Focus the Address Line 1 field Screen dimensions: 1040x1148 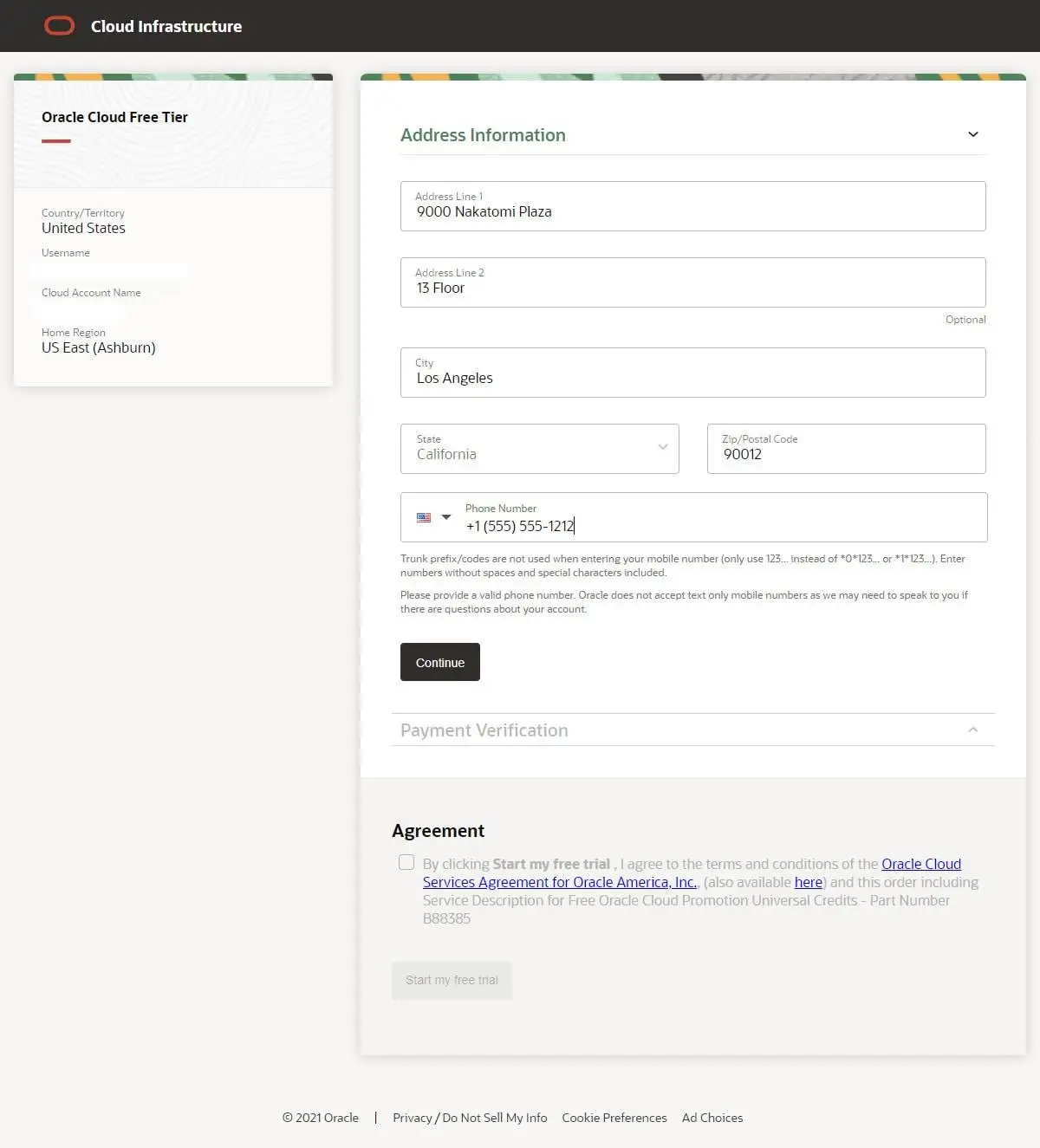(693, 206)
